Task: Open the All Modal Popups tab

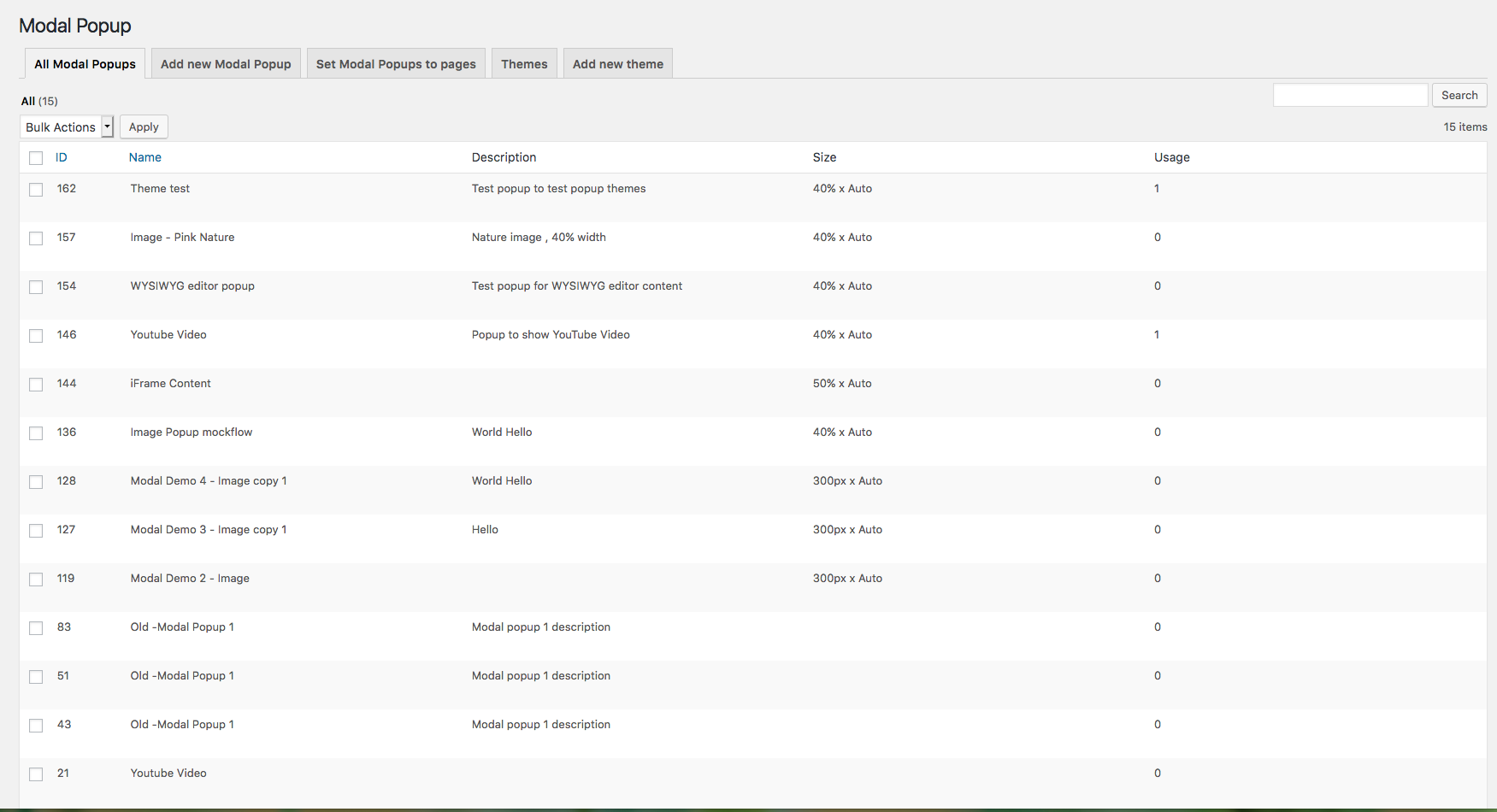Action: click(85, 64)
